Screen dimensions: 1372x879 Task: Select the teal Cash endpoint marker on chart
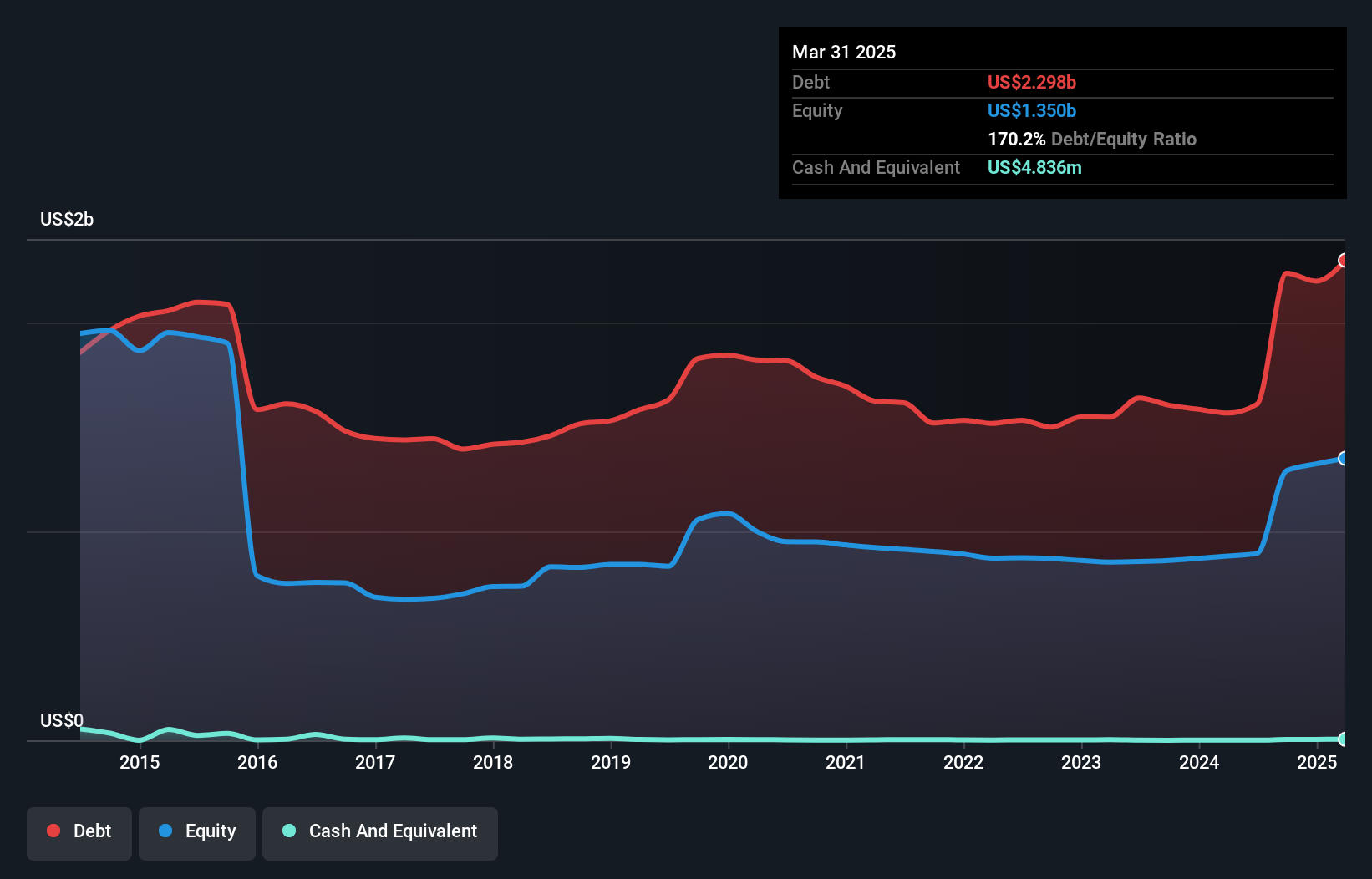[x=1344, y=739]
